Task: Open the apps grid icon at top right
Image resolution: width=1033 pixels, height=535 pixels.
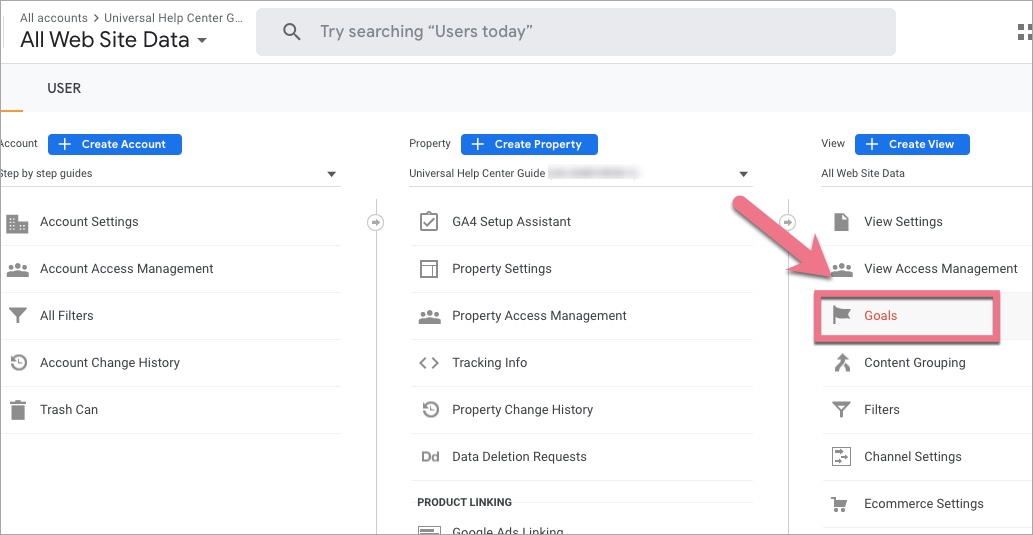Action: tap(1024, 32)
